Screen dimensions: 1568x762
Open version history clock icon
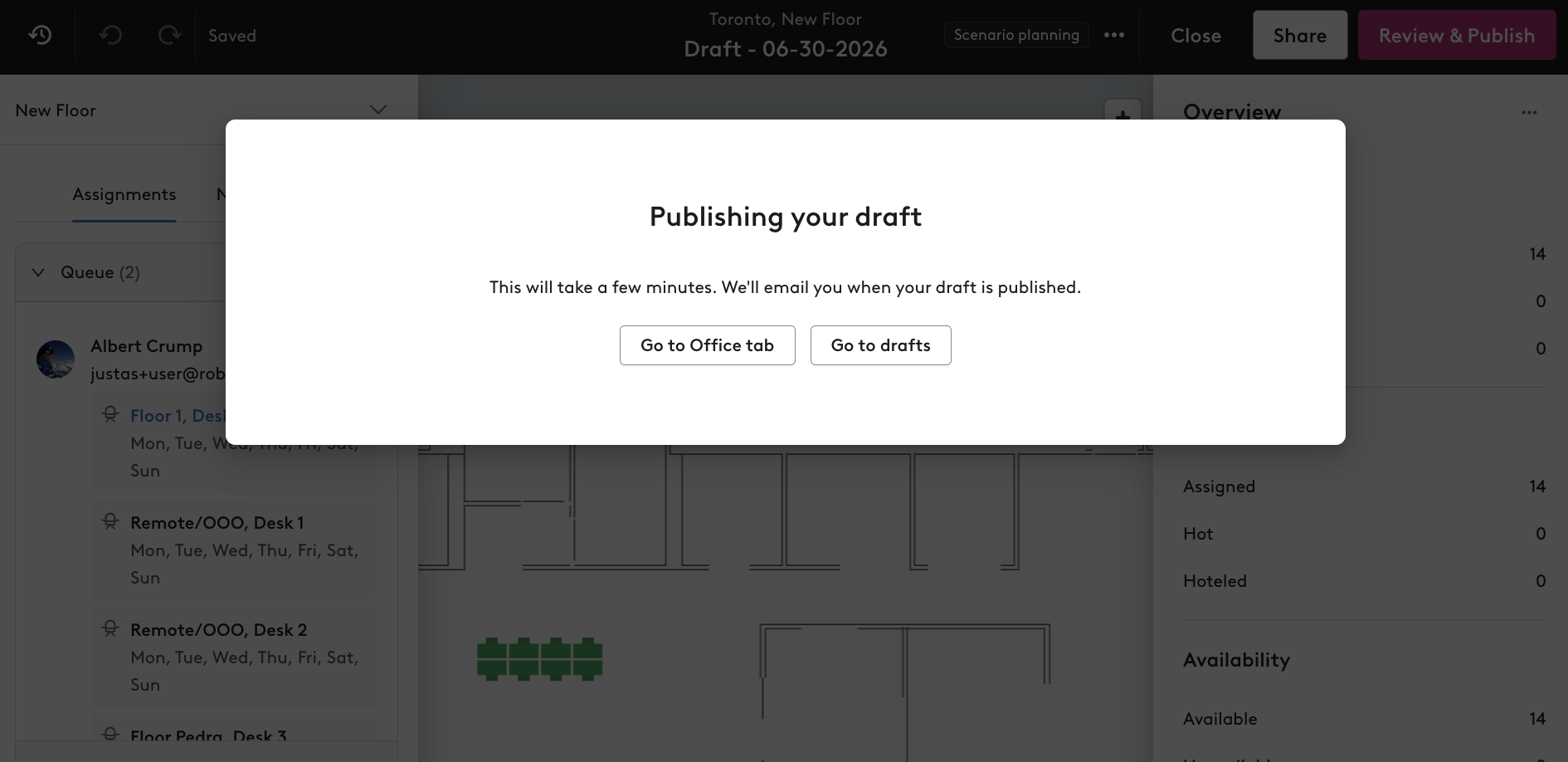pyautogui.click(x=40, y=35)
